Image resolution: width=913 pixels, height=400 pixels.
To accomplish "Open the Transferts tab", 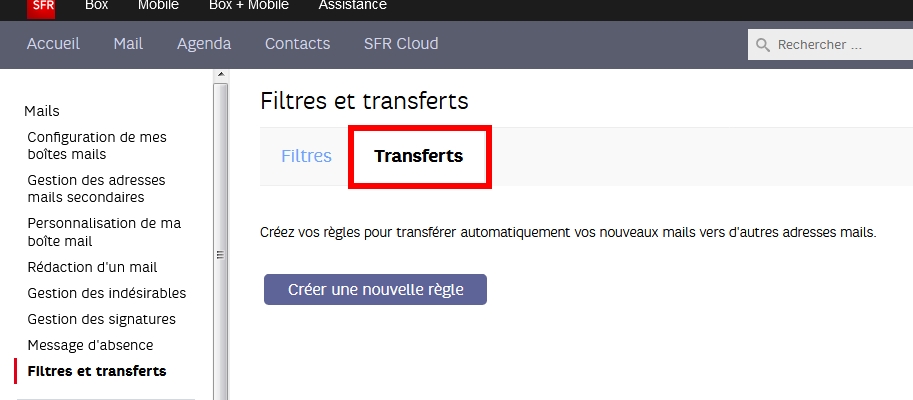I will pyautogui.click(x=418, y=156).
